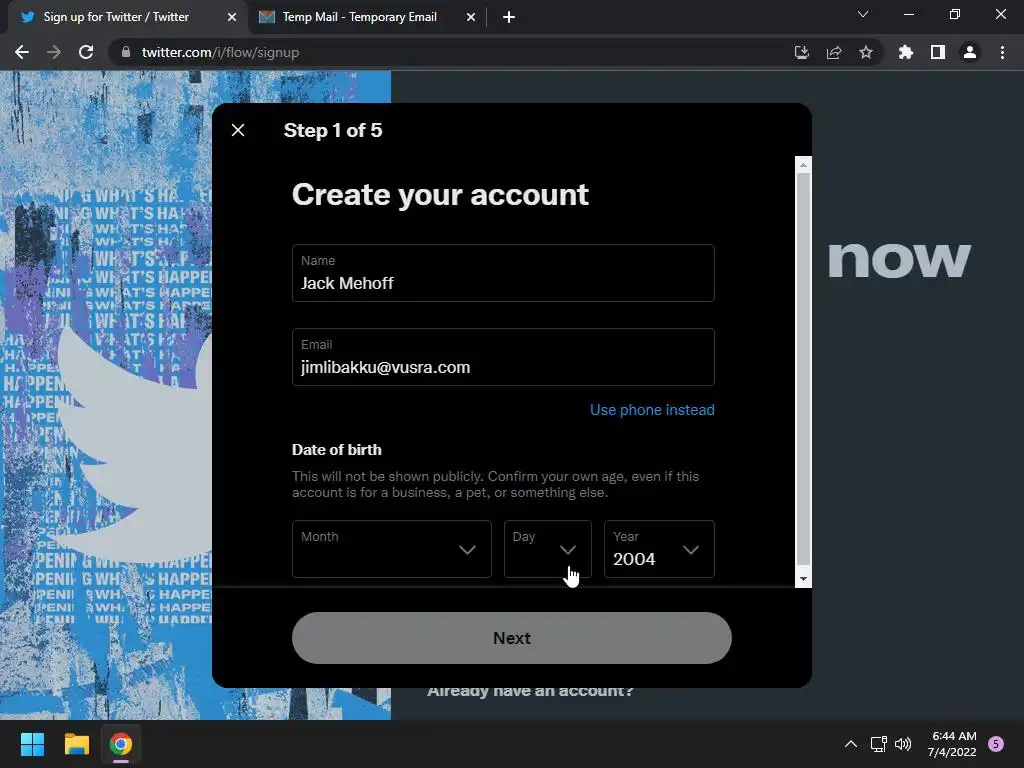Show hidden system tray icons

point(850,744)
